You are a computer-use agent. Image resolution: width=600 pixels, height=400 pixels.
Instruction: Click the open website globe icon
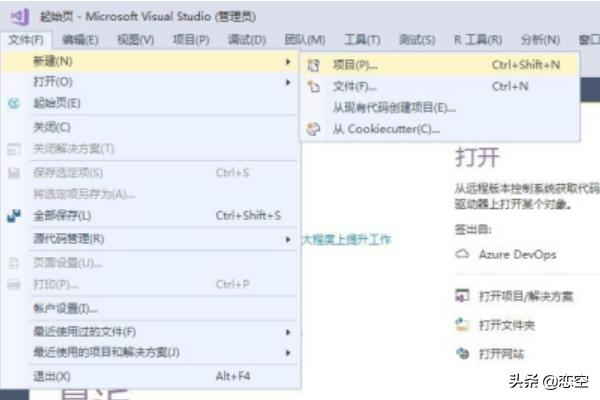point(463,353)
